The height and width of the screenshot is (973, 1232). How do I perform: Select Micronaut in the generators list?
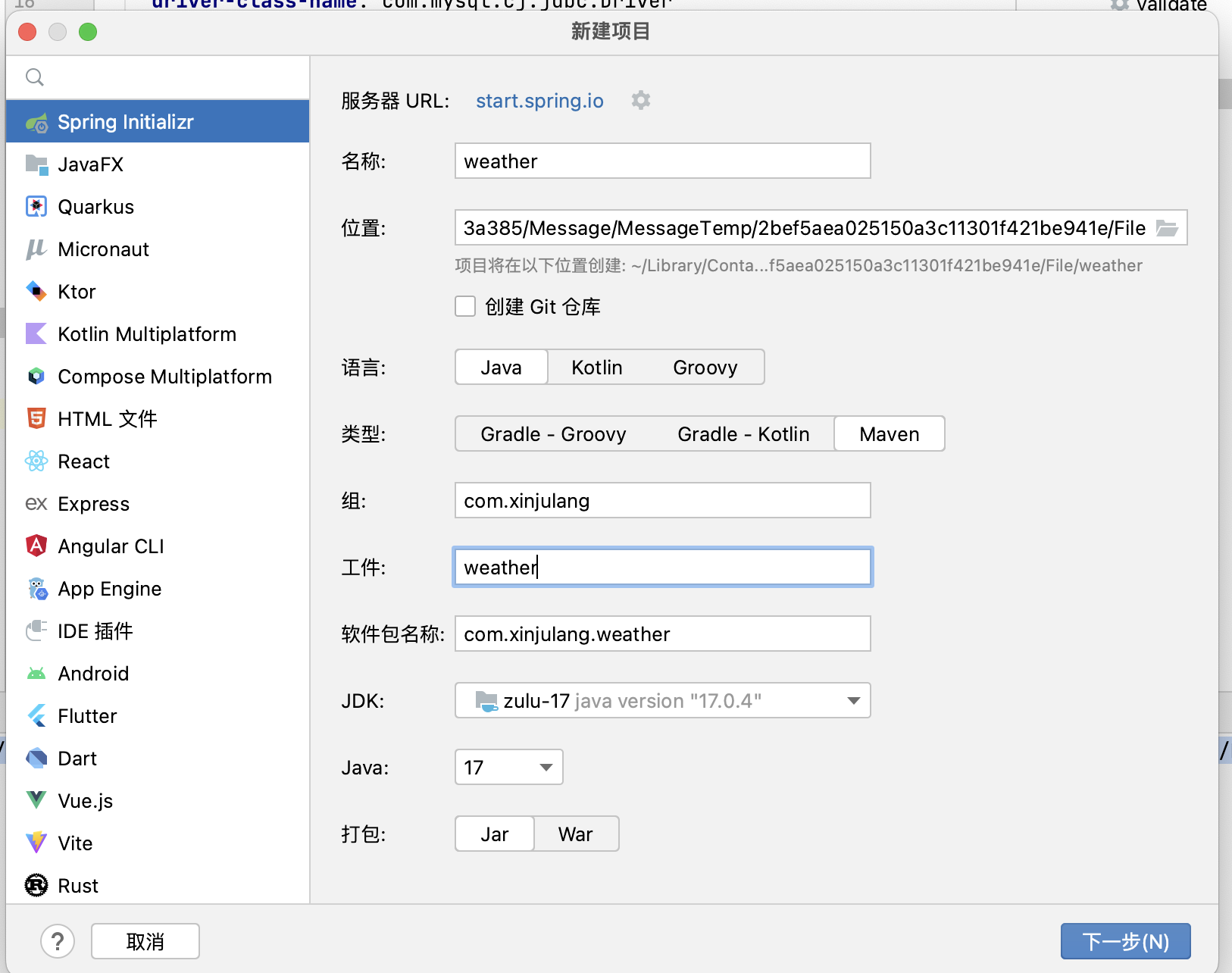pos(158,249)
